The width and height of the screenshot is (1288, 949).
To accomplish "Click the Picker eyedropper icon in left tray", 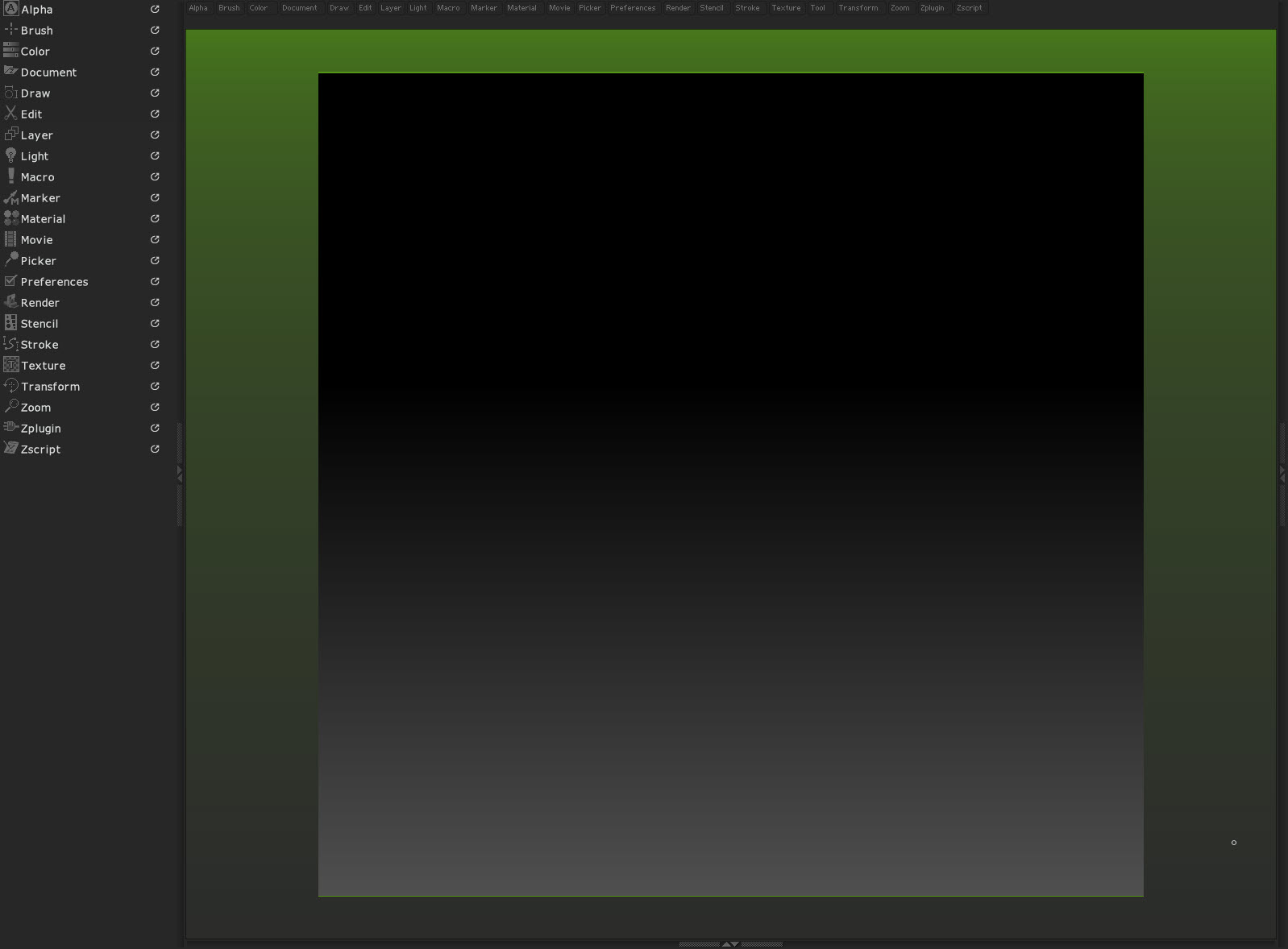I will (11, 260).
